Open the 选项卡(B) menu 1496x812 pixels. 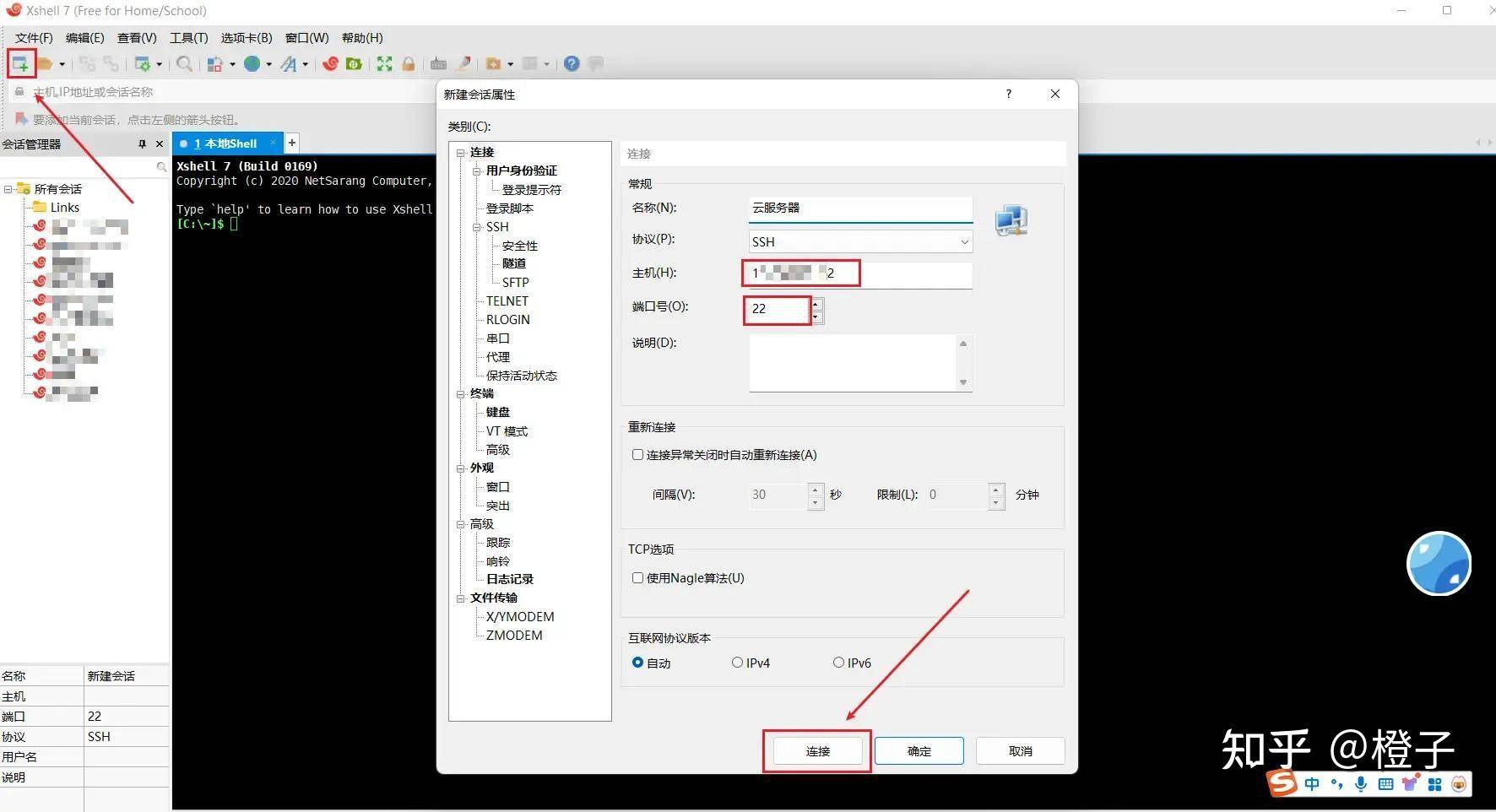(x=247, y=38)
